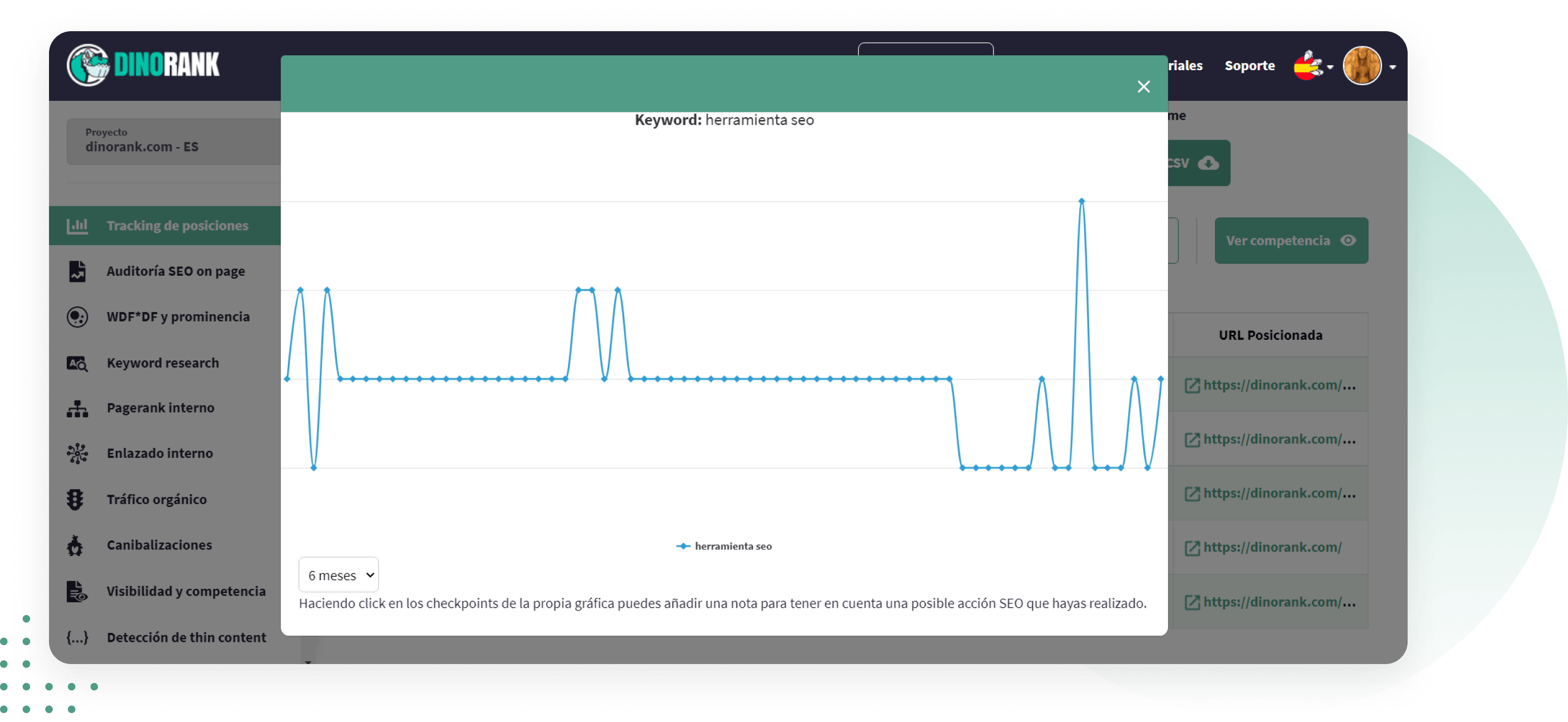Click the DinoRank logo

[143, 65]
